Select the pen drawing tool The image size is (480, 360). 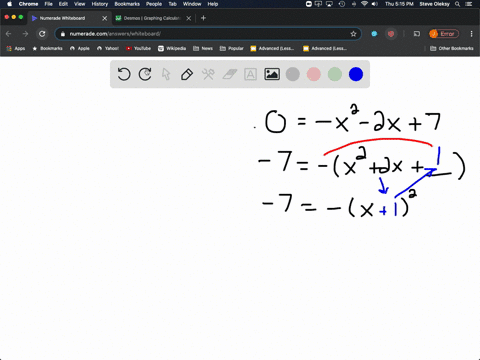pos(187,74)
